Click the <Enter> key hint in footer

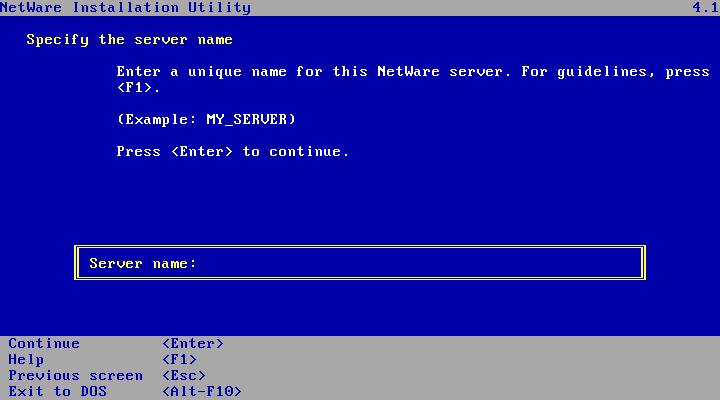click(193, 344)
